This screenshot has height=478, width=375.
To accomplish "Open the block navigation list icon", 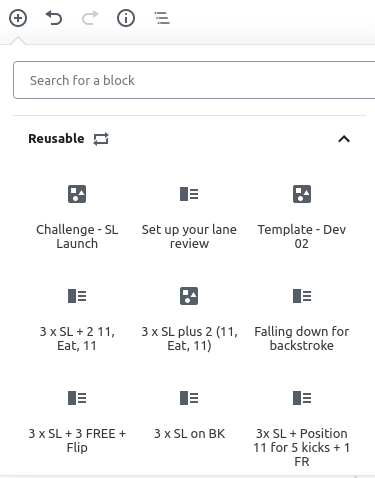I will (x=162, y=18).
